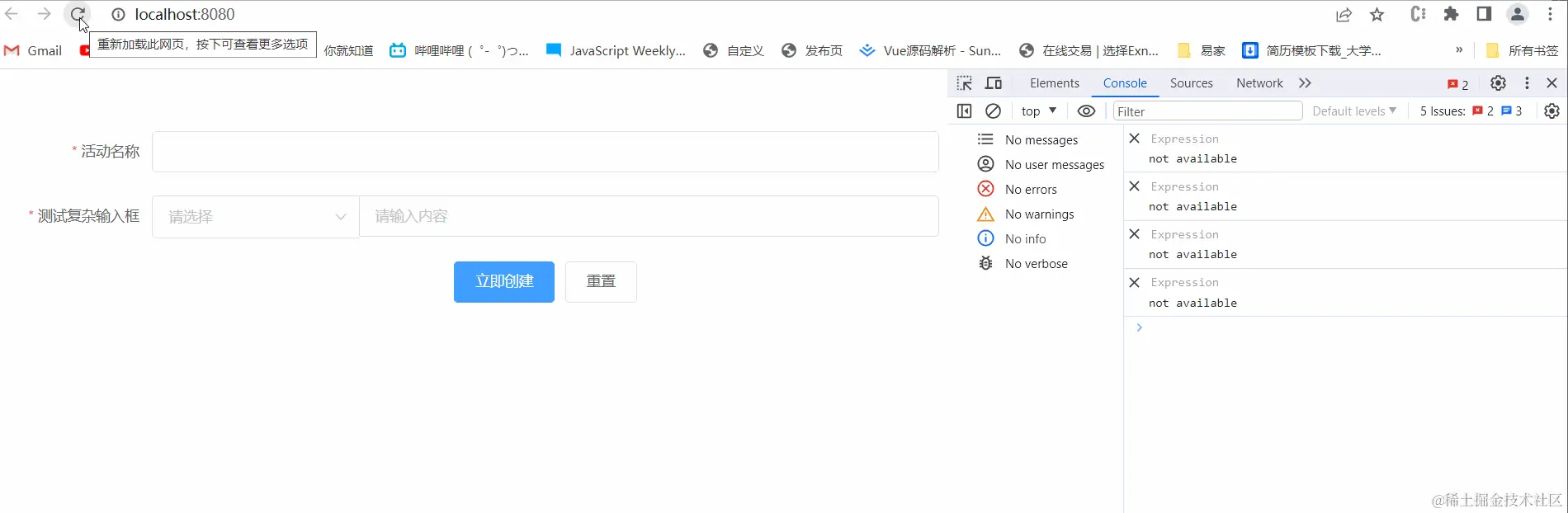Toggle the console sidebar icon
The width and height of the screenshot is (1568, 513).
[964, 111]
